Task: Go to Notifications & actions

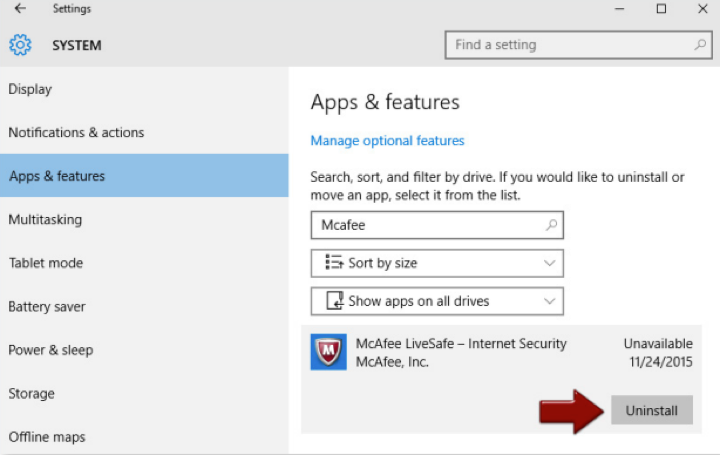Action: [x=76, y=132]
